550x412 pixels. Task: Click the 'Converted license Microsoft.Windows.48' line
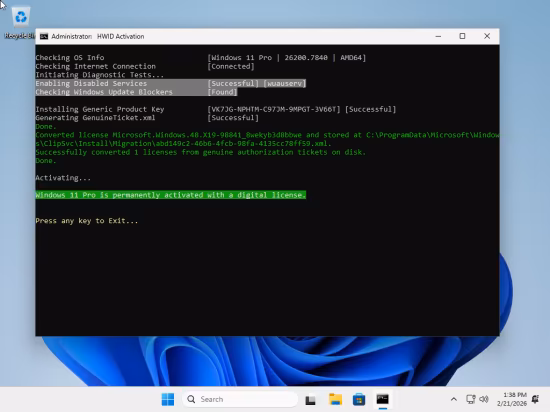[x=267, y=135]
